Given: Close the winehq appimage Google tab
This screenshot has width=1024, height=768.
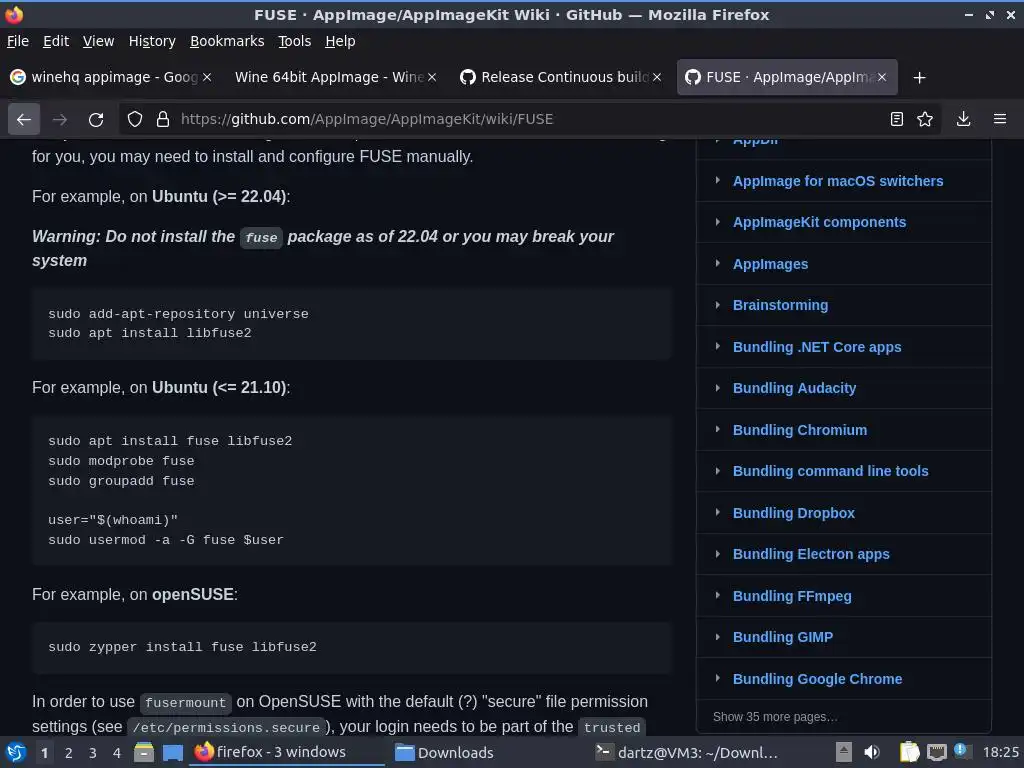Looking at the screenshot, I should point(207,77).
